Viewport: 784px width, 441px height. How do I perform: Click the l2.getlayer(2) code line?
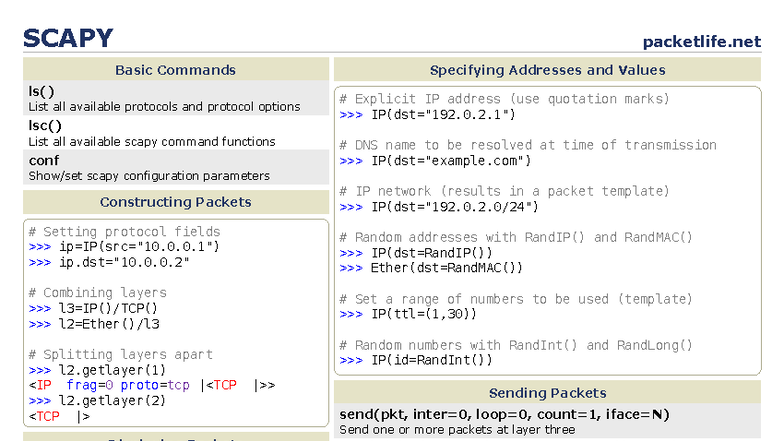pyautogui.click(x=97, y=401)
